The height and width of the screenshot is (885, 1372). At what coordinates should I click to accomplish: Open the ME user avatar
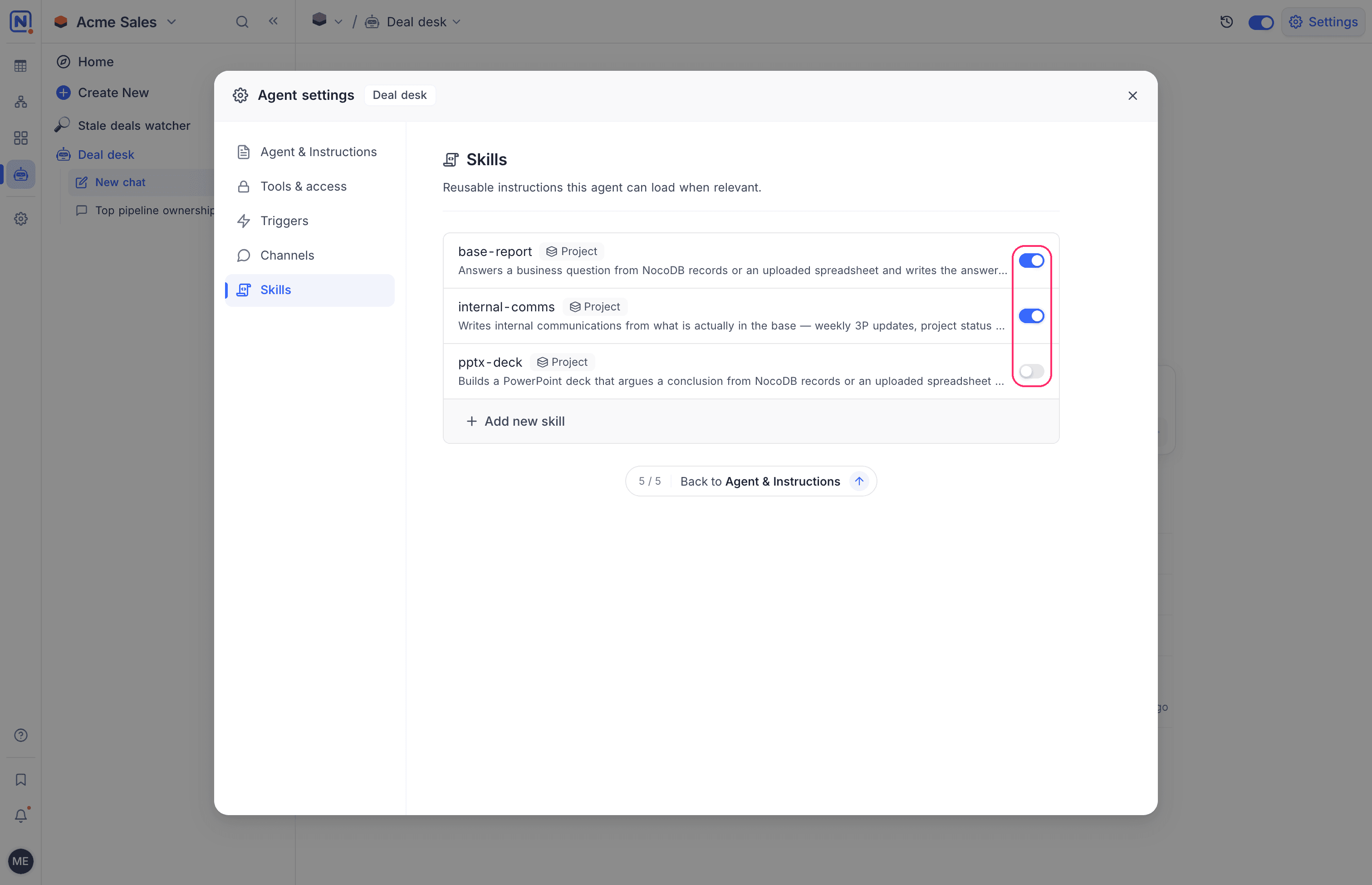21,861
